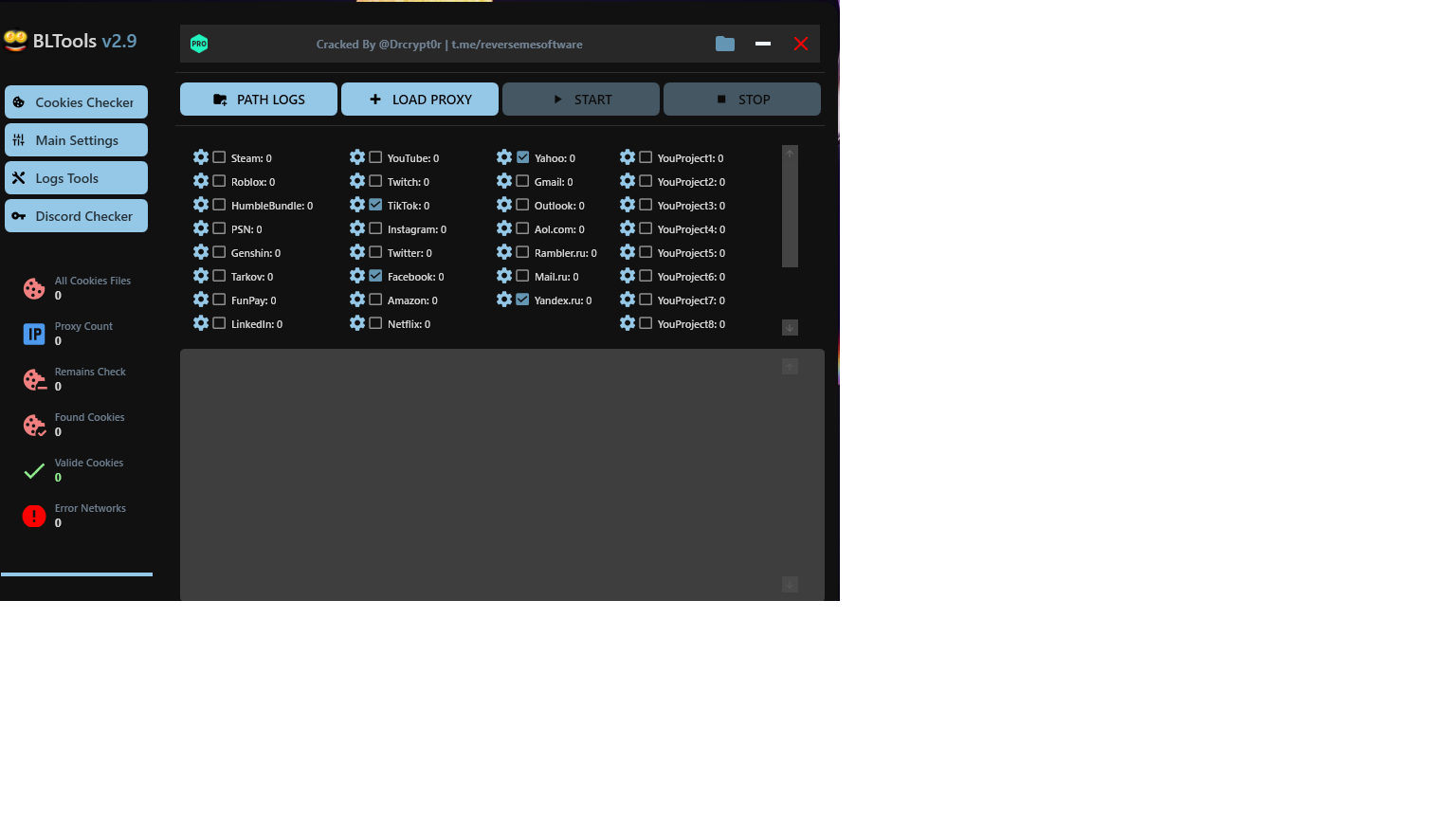1456x819 pixels.
Task: Tick the Outlook checkbox
Action: (522, 205)
